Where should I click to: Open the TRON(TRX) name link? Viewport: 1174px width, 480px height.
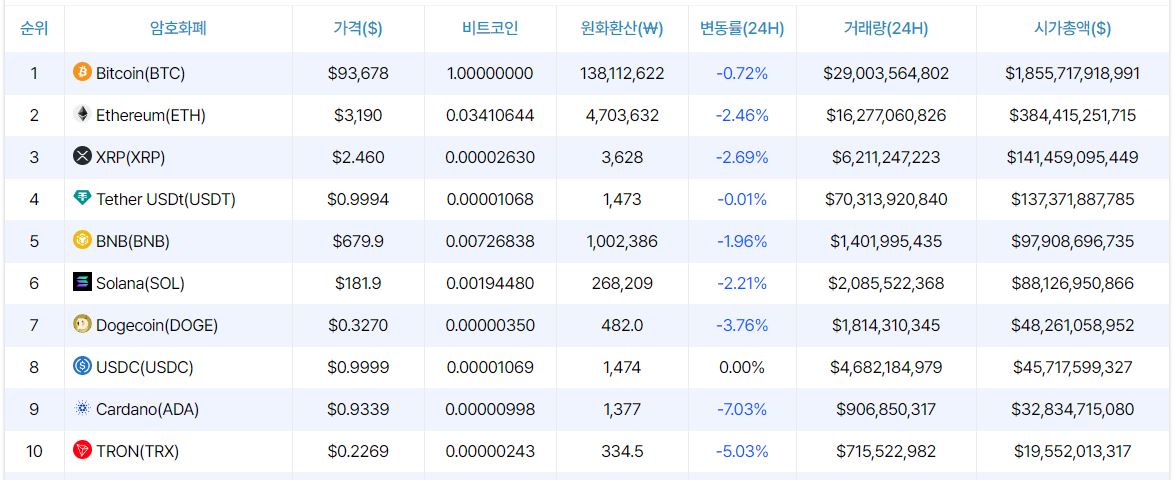(x=138, y=451)
